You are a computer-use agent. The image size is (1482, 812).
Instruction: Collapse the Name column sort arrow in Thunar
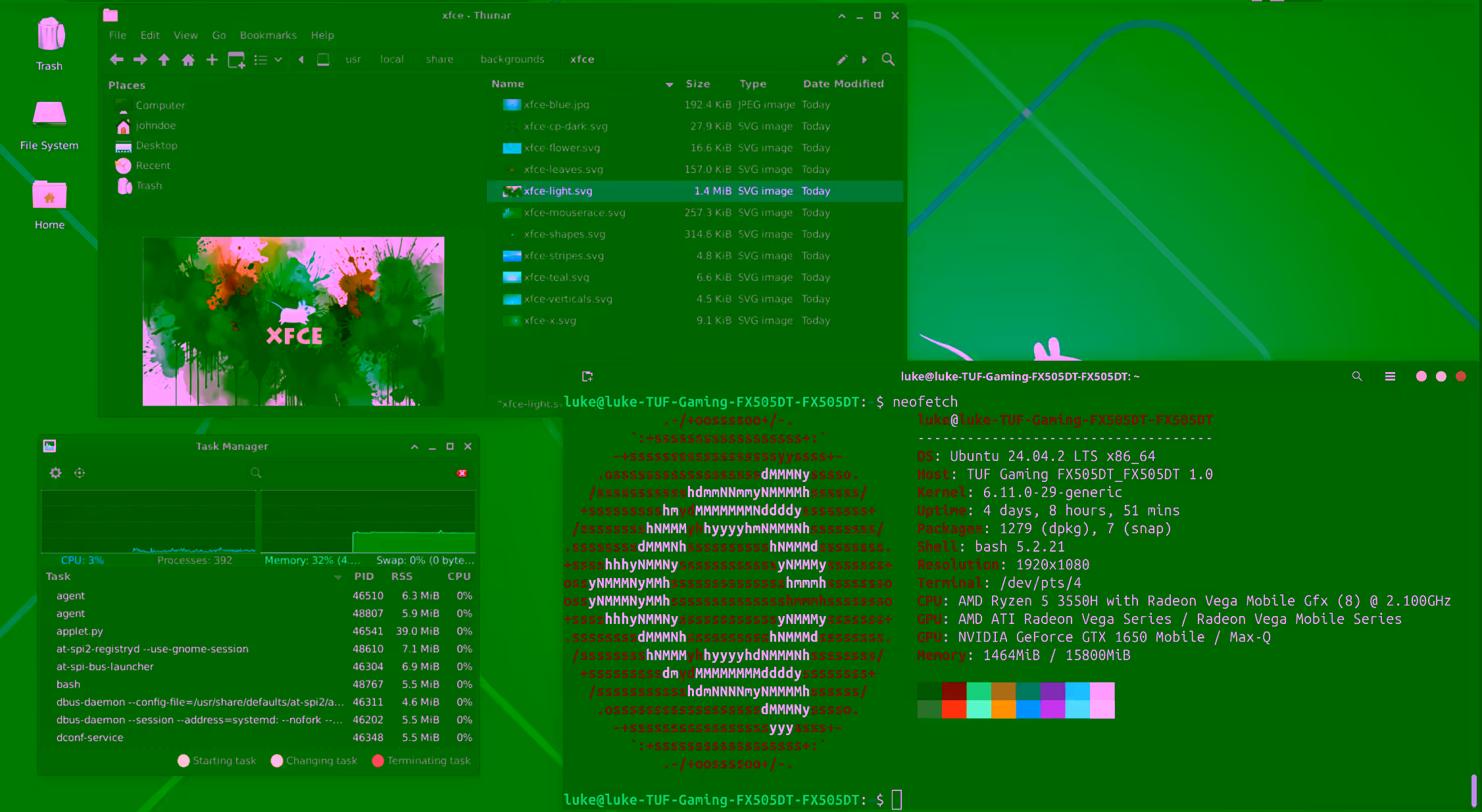(670, 84)
